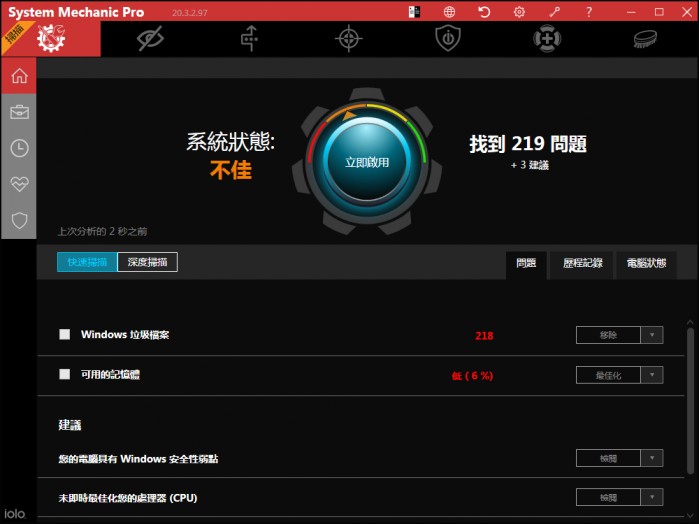This screenshot has width=699, height=524.
Task: Open the clock sidebar icon
Action: pyautogui.click(x=19, y=148)
